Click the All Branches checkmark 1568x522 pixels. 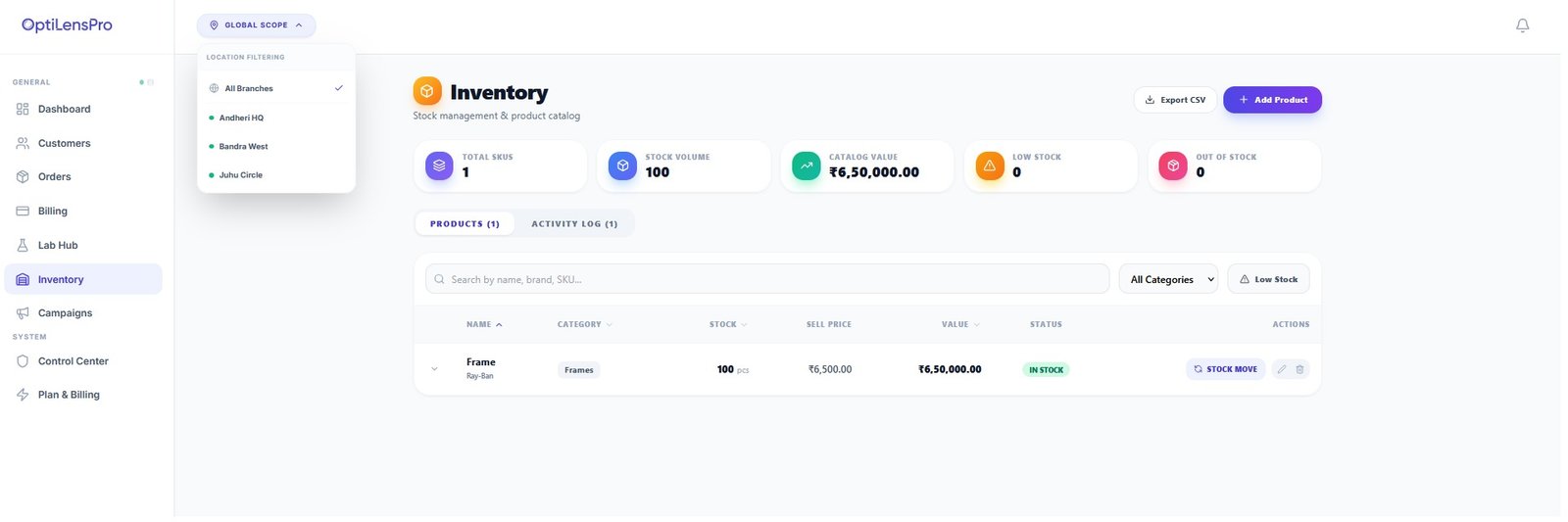click(339, 88)
